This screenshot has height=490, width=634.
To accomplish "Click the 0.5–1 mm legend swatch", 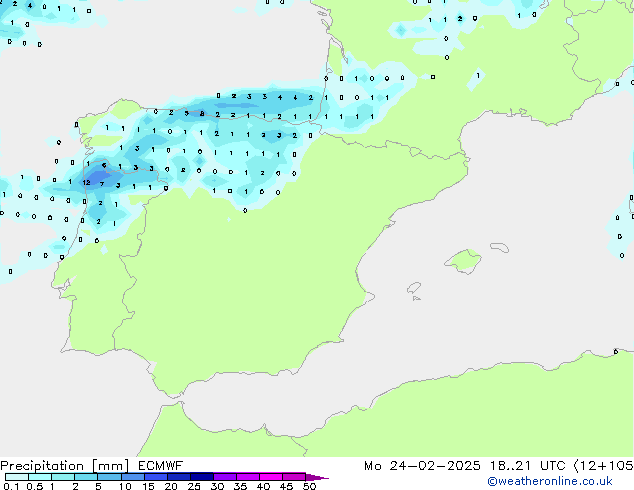I will click(x=40, y=477).
